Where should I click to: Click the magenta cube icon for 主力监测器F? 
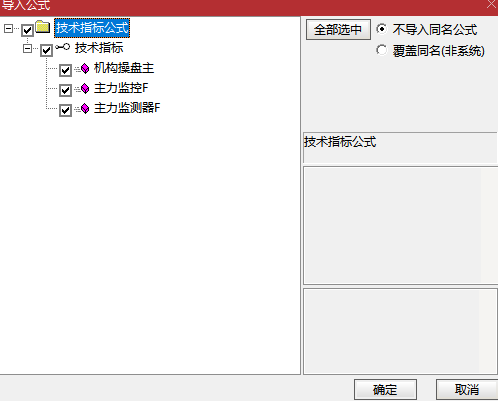coord(85,108)
